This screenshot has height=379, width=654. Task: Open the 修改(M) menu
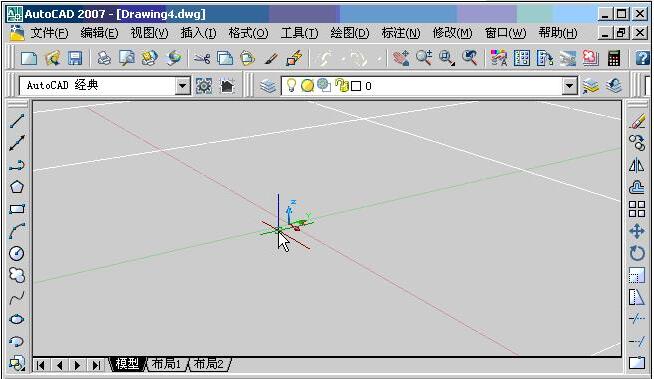[453, 33]
